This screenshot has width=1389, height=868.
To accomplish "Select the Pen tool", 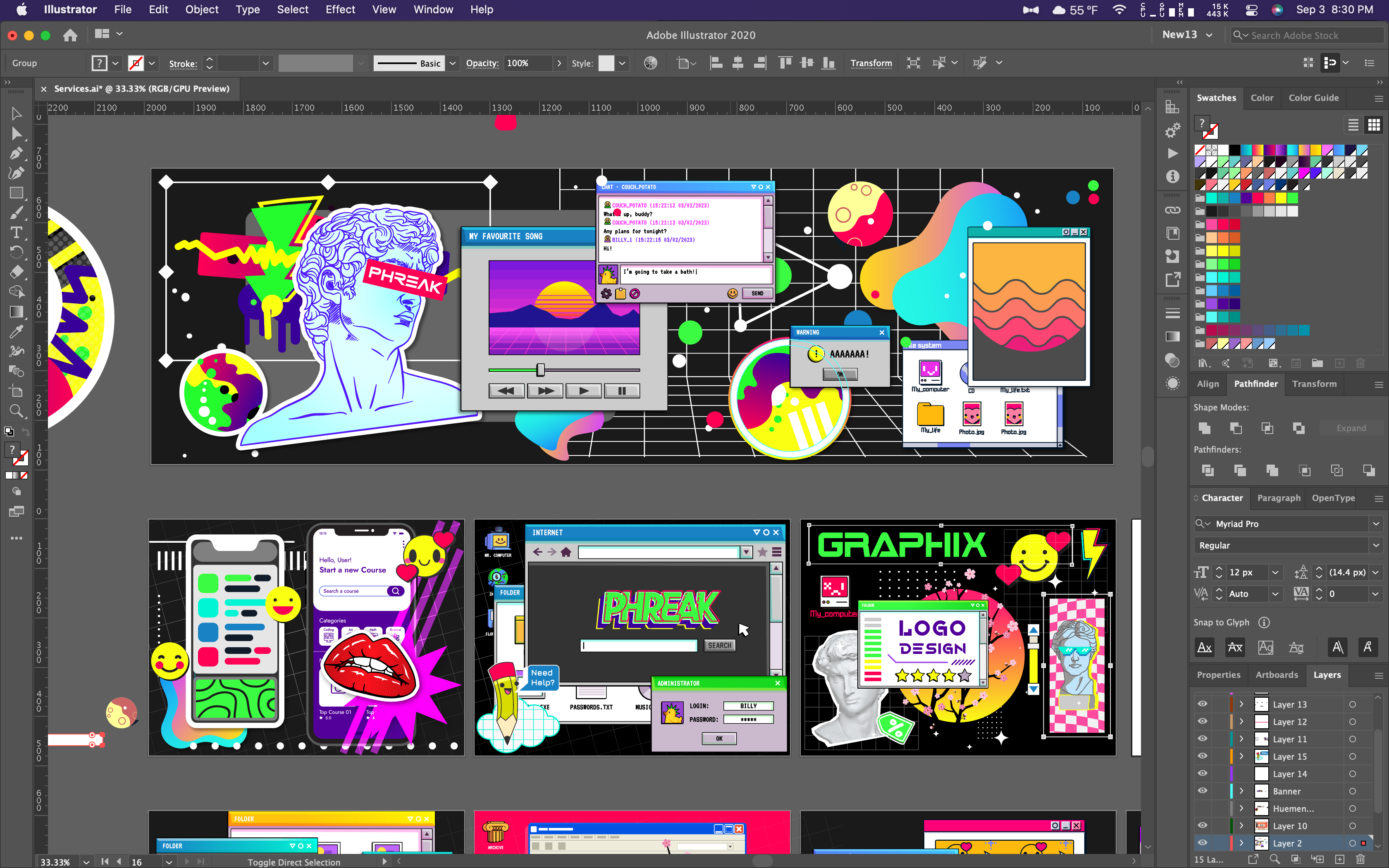I will (16, 153).
